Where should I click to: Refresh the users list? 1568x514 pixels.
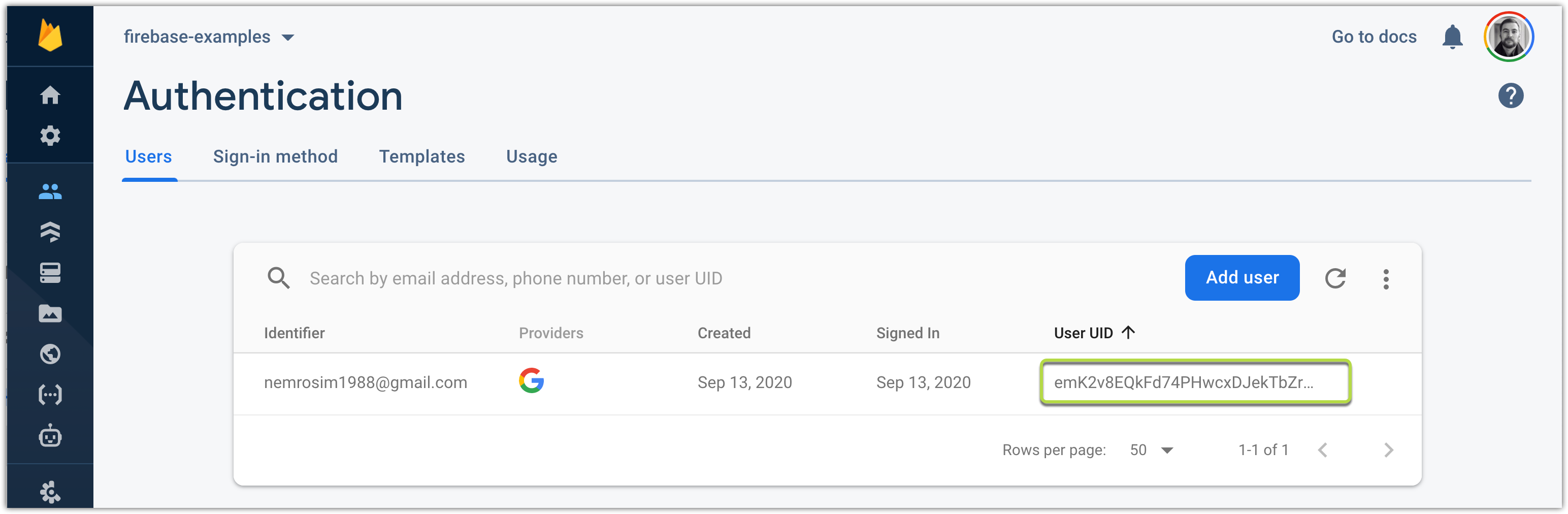click(1335, 278)
